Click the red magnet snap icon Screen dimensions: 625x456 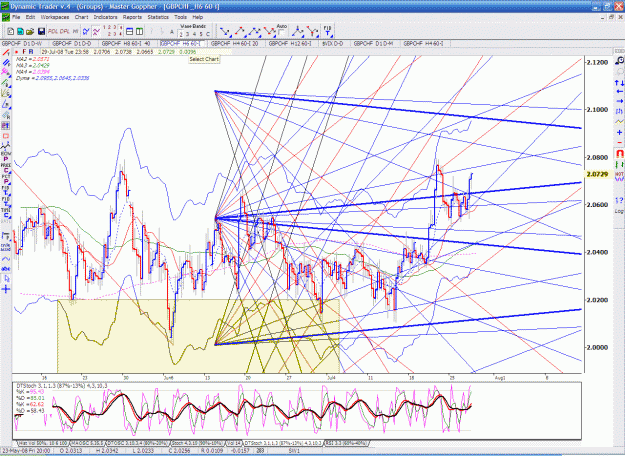[x=619, y=153]
